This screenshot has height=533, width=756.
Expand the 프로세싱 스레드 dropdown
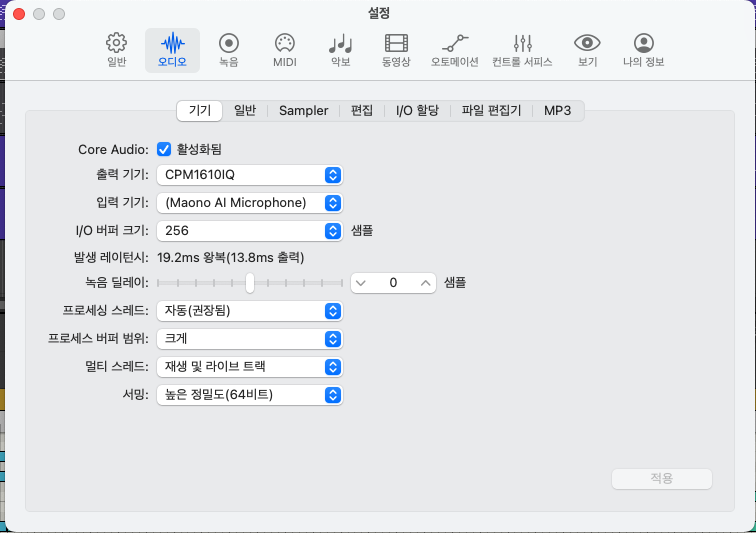(x=250, y=311)
